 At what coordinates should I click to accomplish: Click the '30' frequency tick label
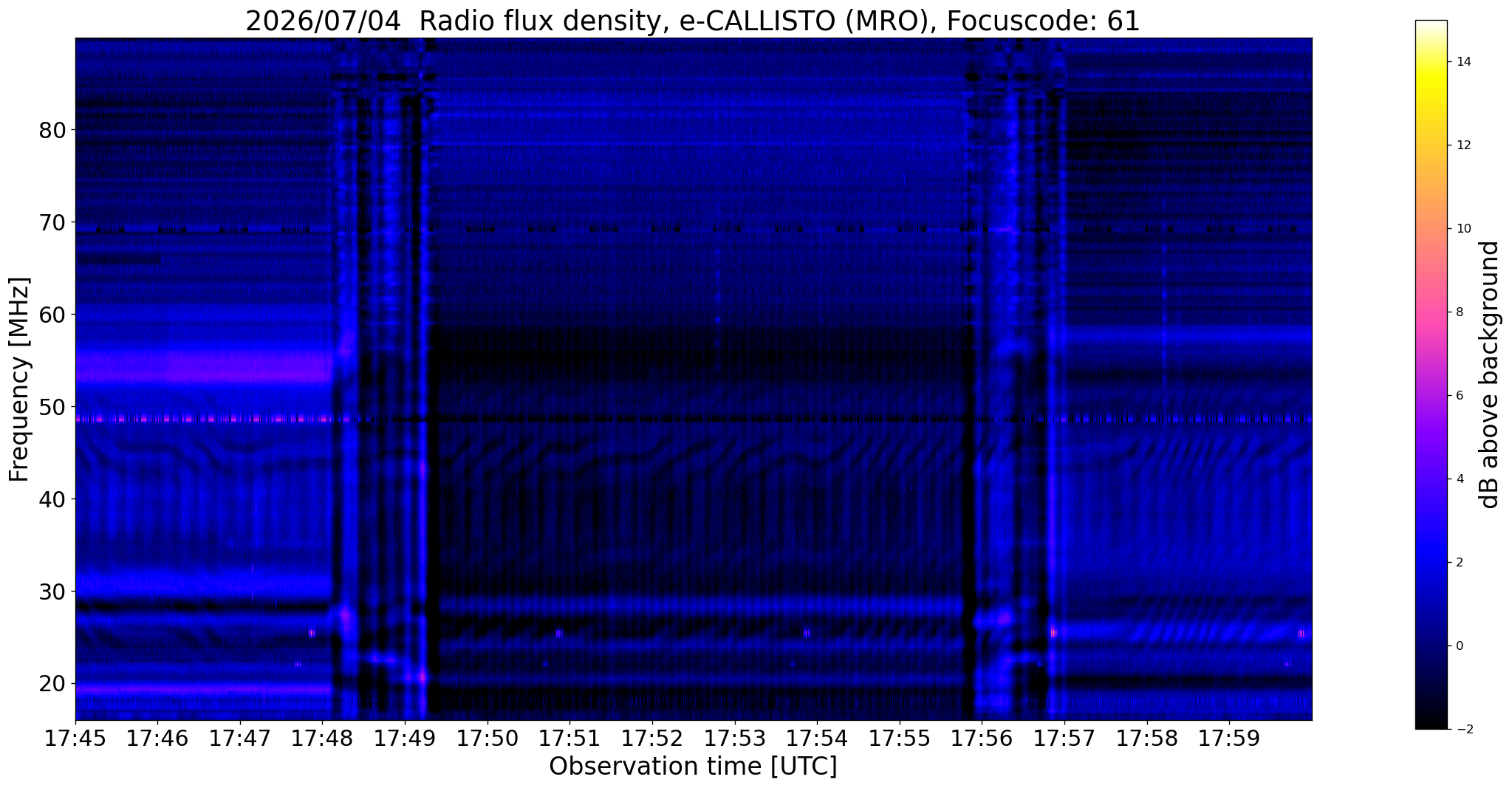pos(52,592)
